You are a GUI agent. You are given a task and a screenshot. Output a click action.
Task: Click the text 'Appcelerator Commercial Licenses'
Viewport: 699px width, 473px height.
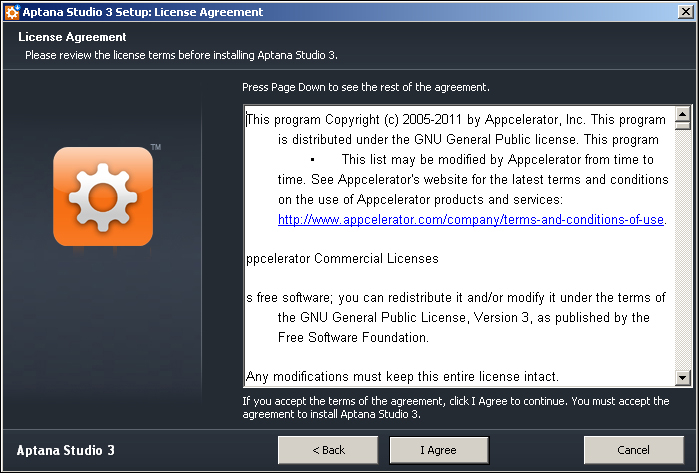click(x=342, y=259)
